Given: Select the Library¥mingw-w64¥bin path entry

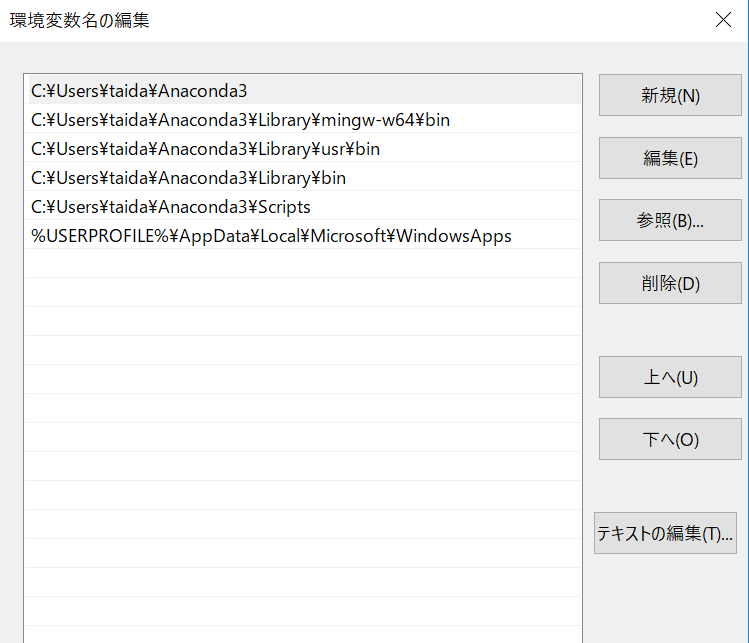Looking at the screenshot, I should (240, 120).
